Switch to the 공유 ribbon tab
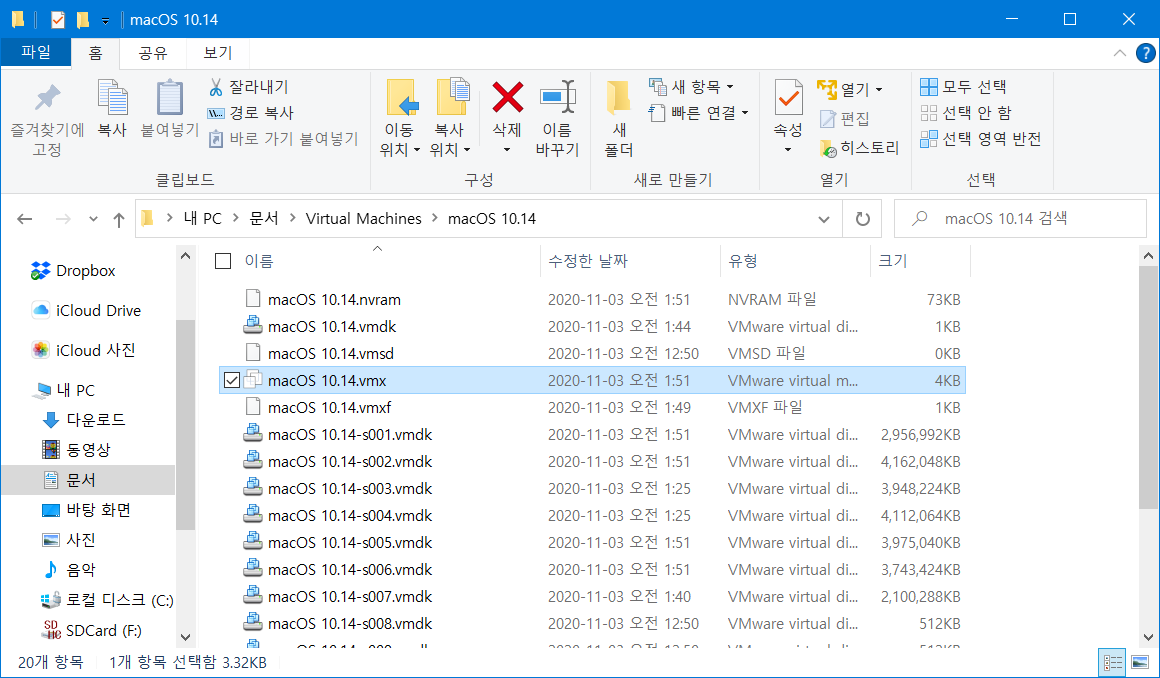 153,53
